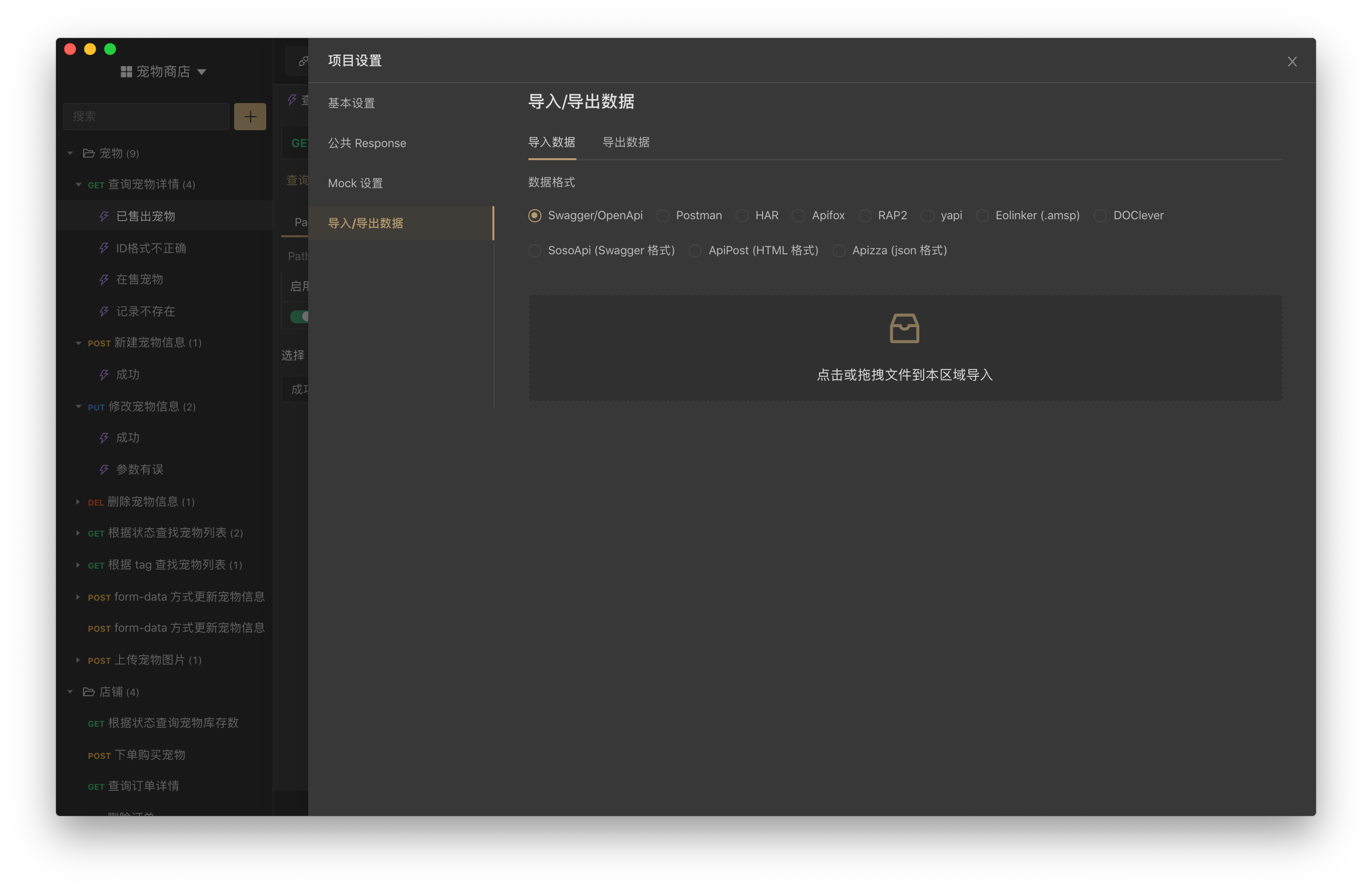Select ApiPost (HTML 格式) radio option
Viewport: 1372px width, 890px height.
(x=695, y=251)
